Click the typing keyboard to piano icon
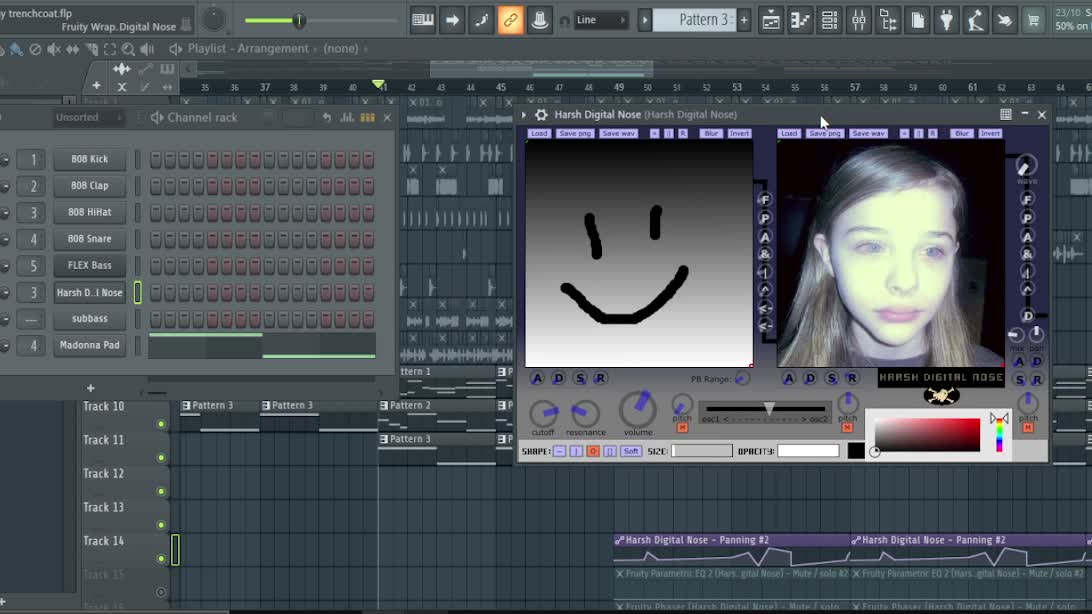1092x614 pixels. pyautogui.click(x=422, y=20)
